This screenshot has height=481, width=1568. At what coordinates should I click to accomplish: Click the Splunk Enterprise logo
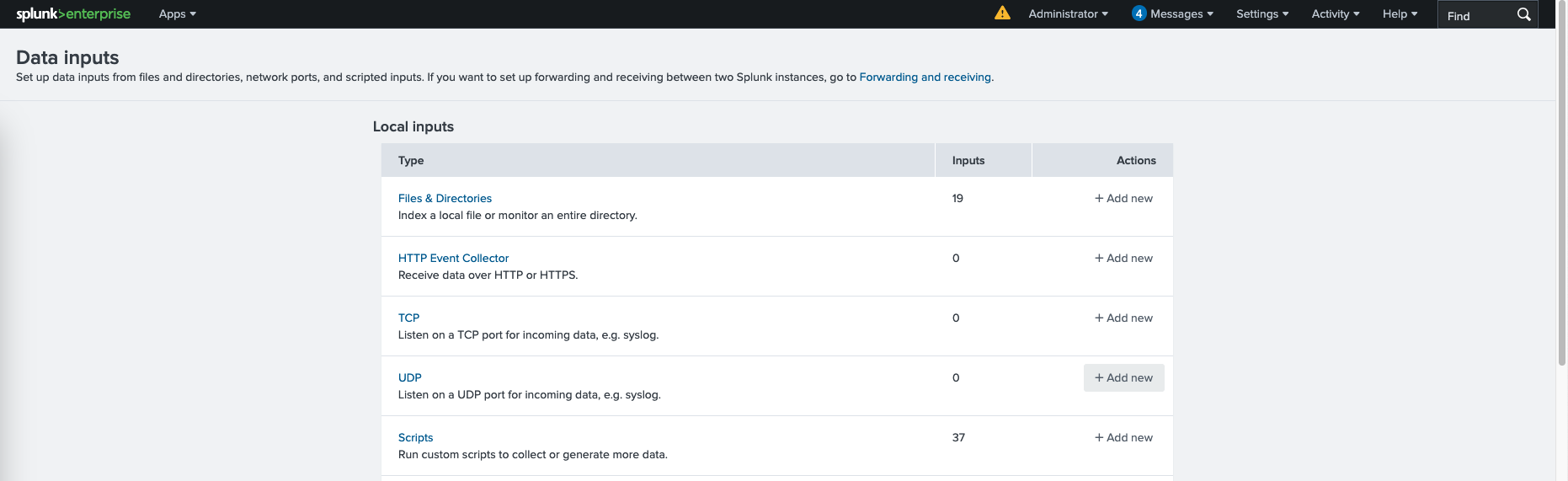(x=73, y=14)
